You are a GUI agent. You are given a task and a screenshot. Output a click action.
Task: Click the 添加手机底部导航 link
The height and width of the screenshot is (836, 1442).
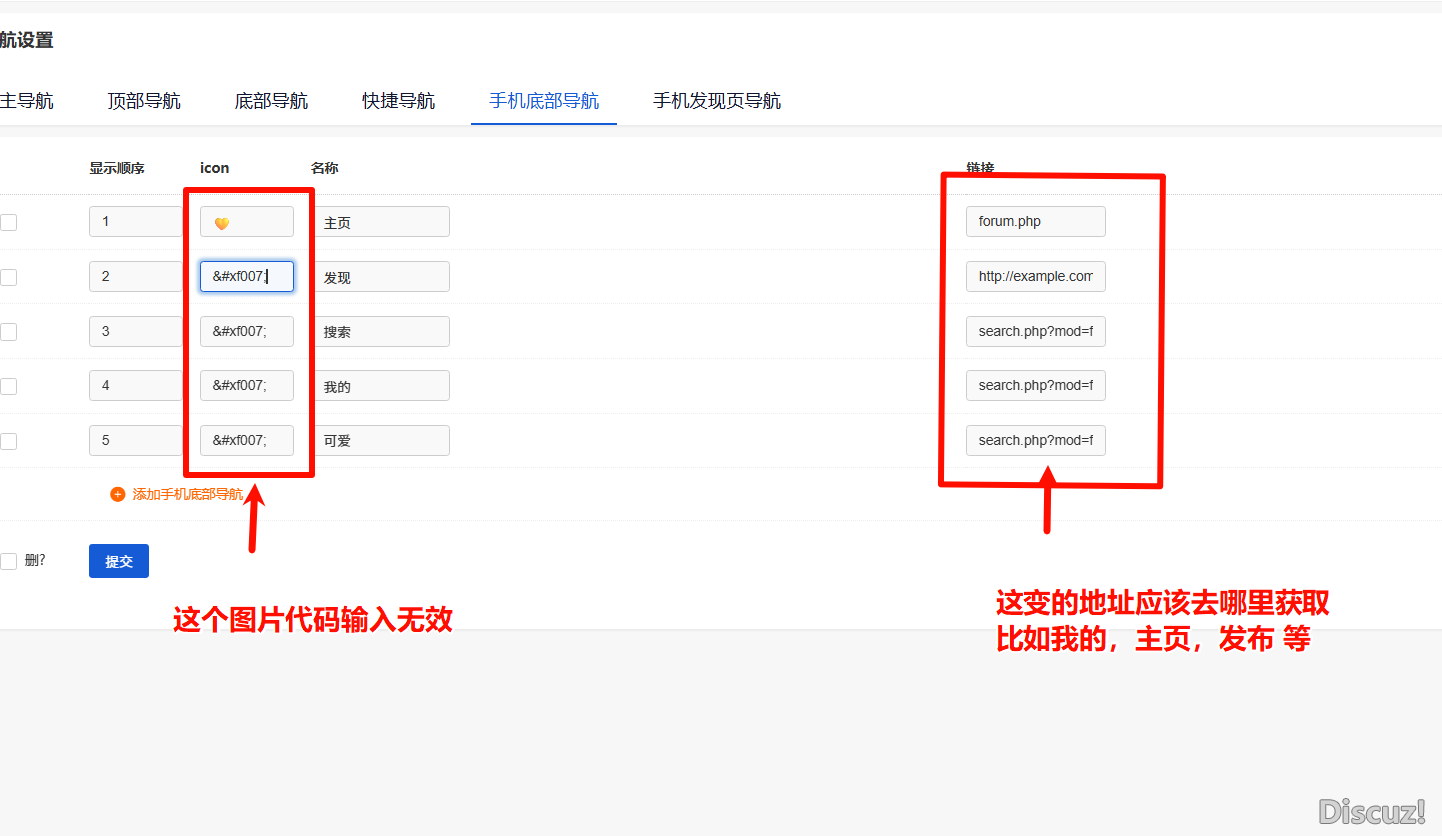188,494
